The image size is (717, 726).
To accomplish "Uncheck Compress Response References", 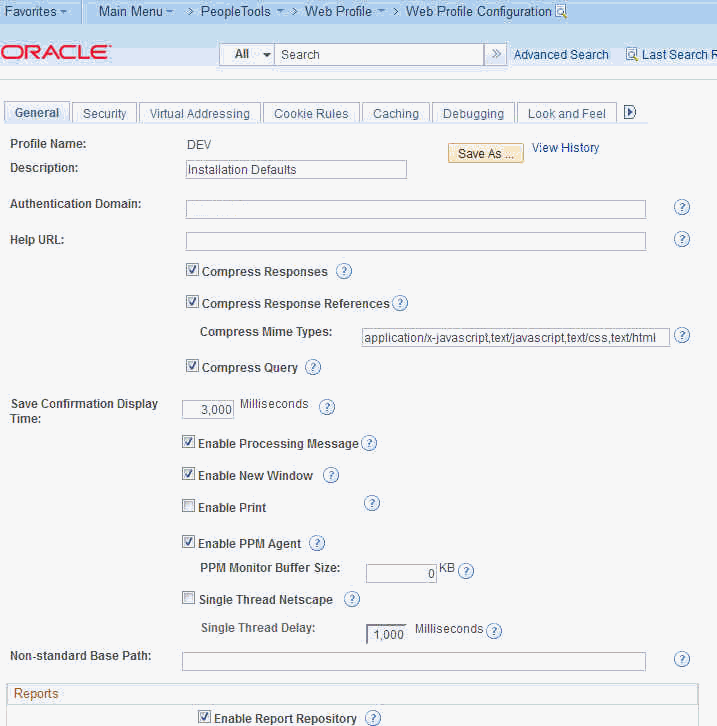I will pyautogui.click(x=192, y=302).
